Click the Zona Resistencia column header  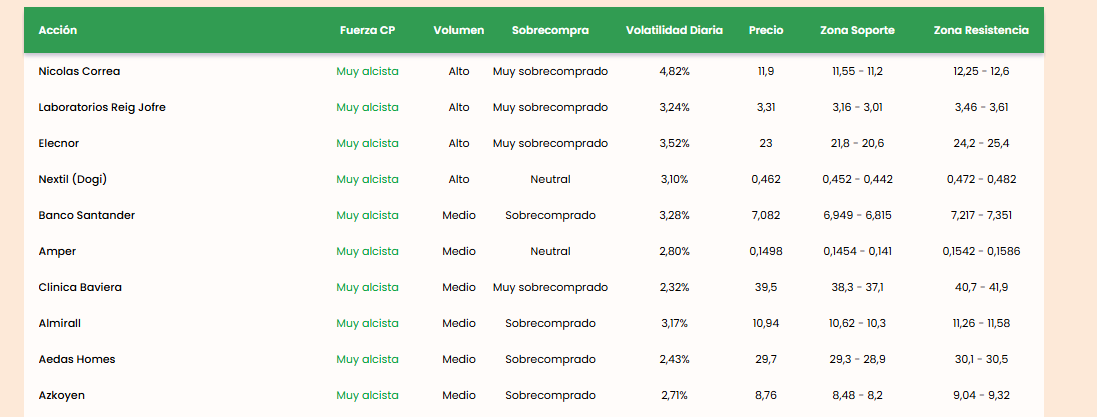point(981,30)
